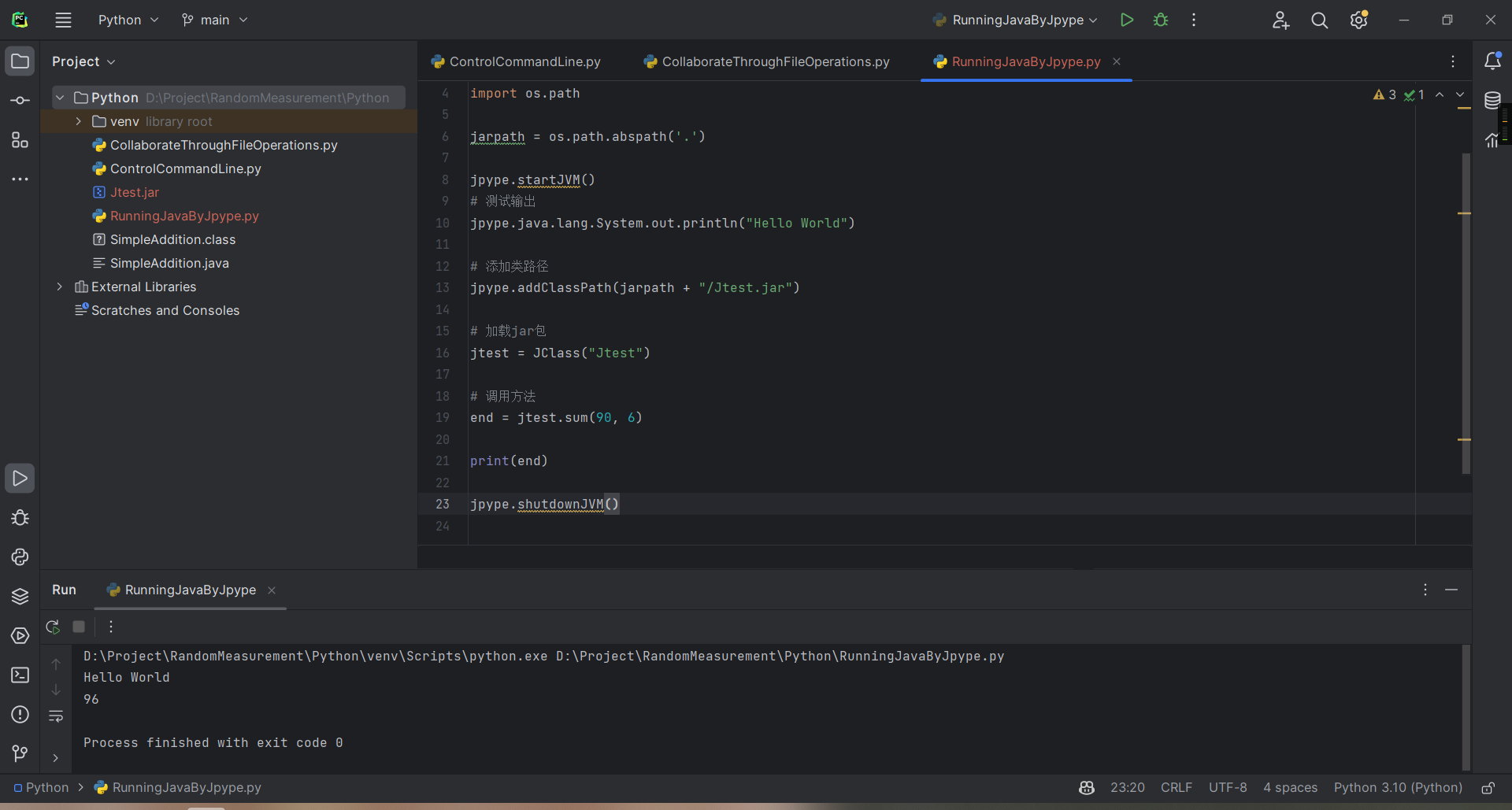Open the Debug tool window in sidebar
The width and height of the screenshot is (1512, 810).
click(x=20, y=518)
